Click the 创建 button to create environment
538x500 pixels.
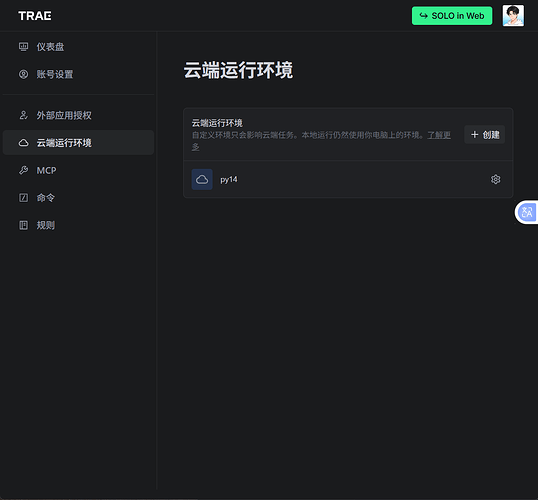tap(484, 135)
